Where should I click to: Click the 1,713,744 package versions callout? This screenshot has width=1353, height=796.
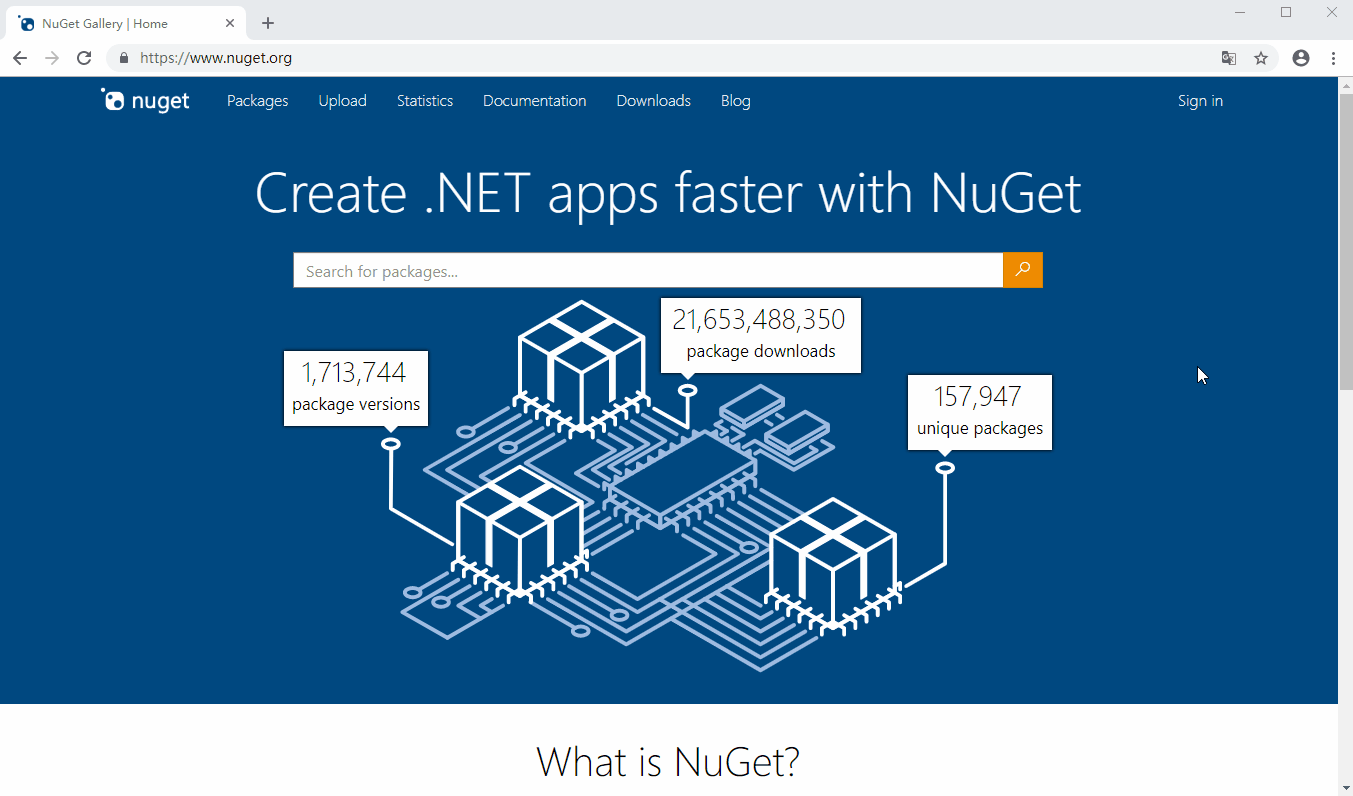[x=356, y=388]
